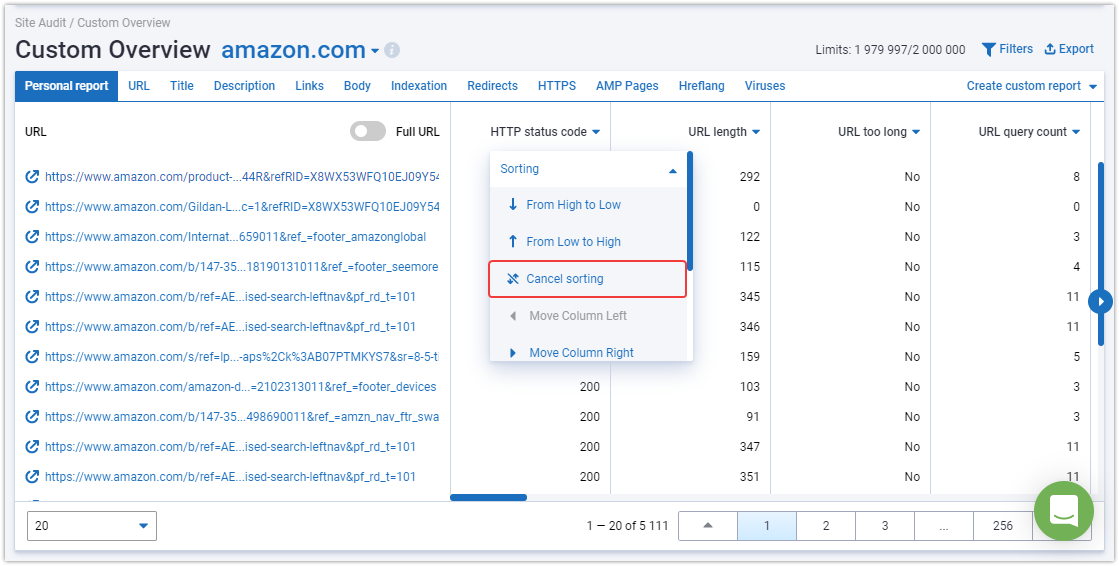Open the green chat widget
This screenshot has width=1119, height=566.
click(1063, 510)
